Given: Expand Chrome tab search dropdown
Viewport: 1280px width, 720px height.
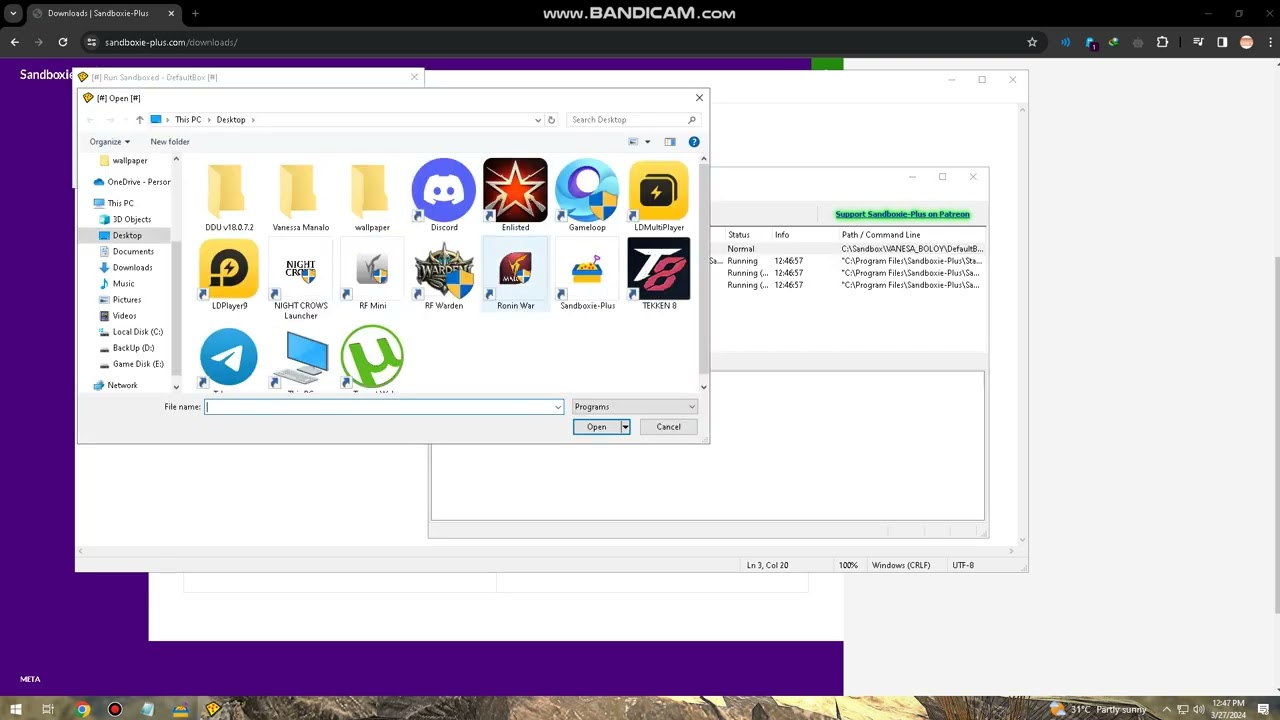Looking at the screenshot, I should pyautogui.click(x=13, y=13).
